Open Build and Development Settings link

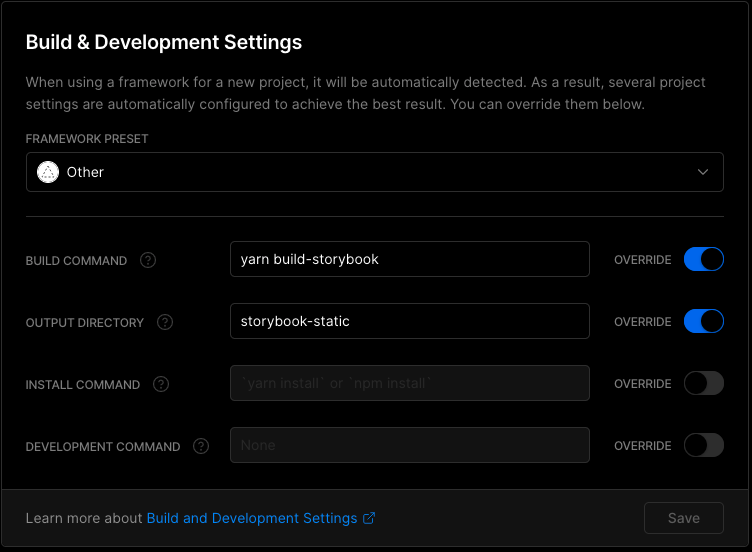[x=252, y=518]
